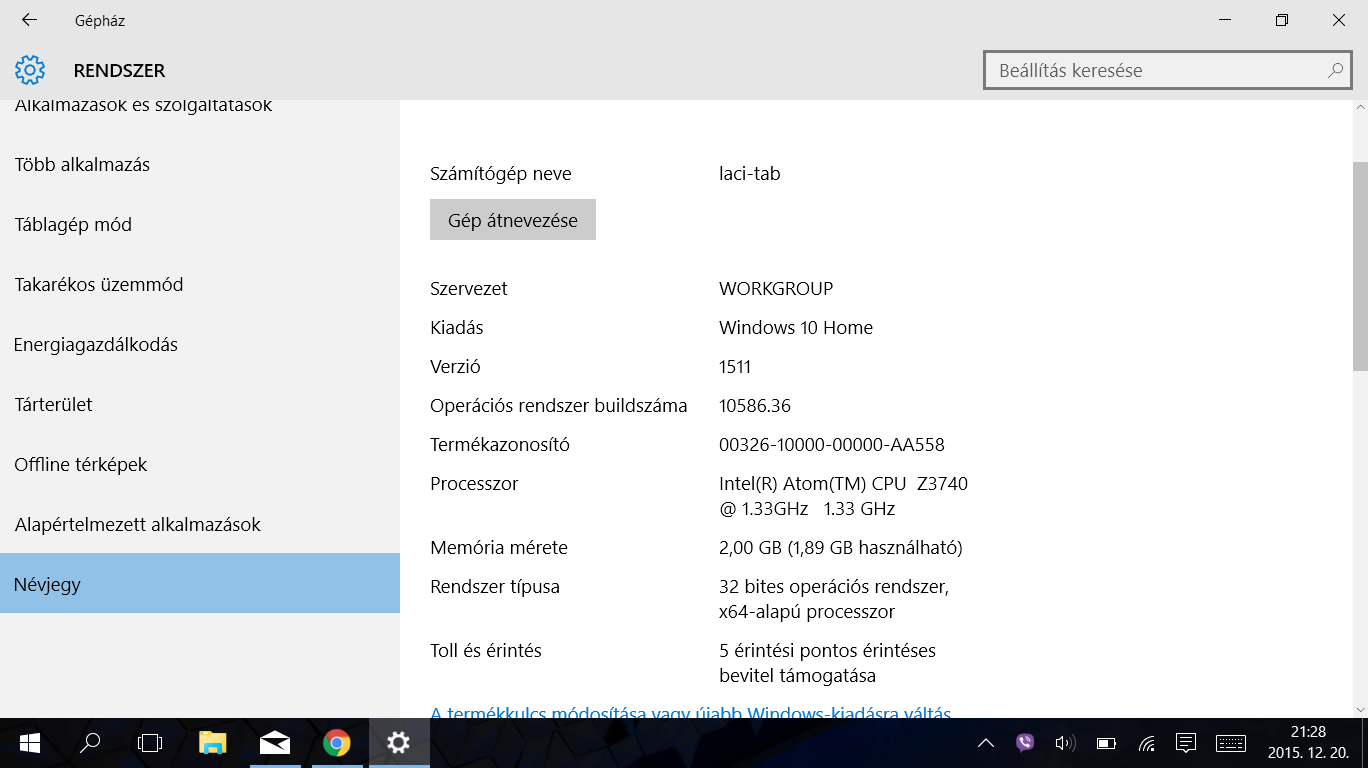The image size is (1368, 768).
Task: Open the termékkulcs módosítása link
Action: pyautogui.click(x=690, y=714)
